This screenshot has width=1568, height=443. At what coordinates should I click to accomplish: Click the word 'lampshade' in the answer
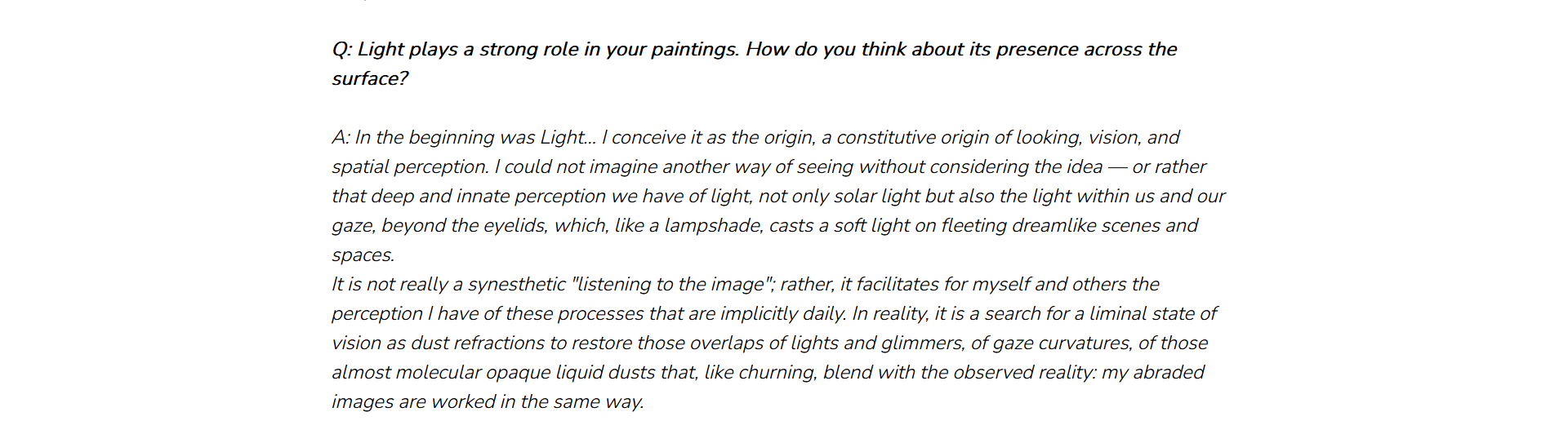pyautogui.click(x=714, y=226)
